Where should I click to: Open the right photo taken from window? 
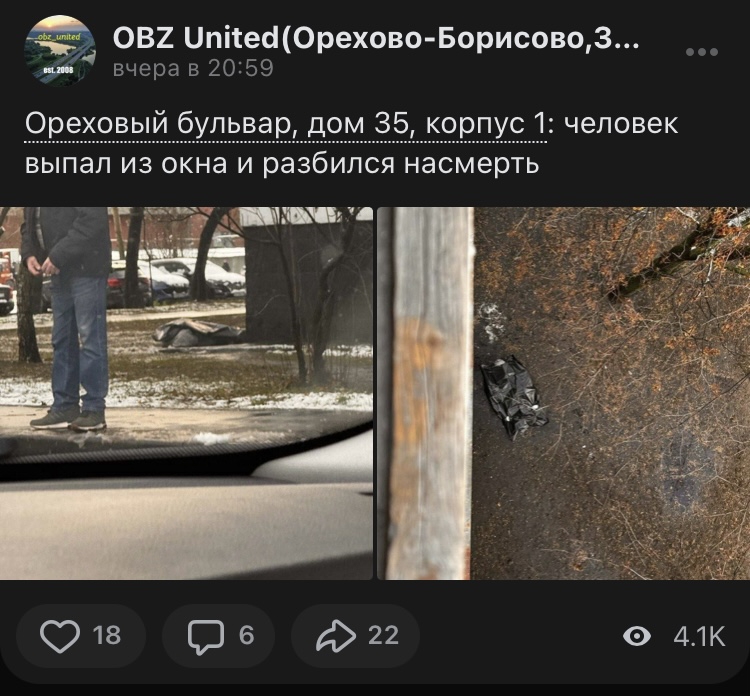[x=563, y=393]
